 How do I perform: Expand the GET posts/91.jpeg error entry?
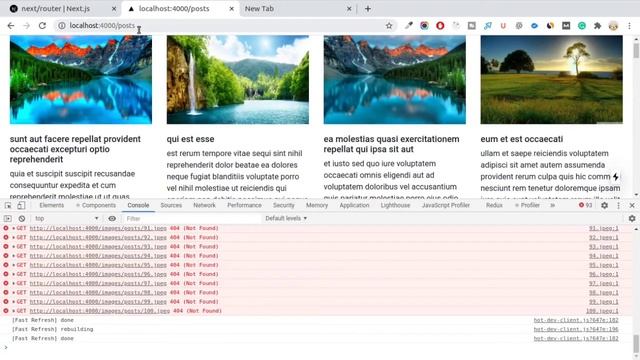tap(13, 228)
